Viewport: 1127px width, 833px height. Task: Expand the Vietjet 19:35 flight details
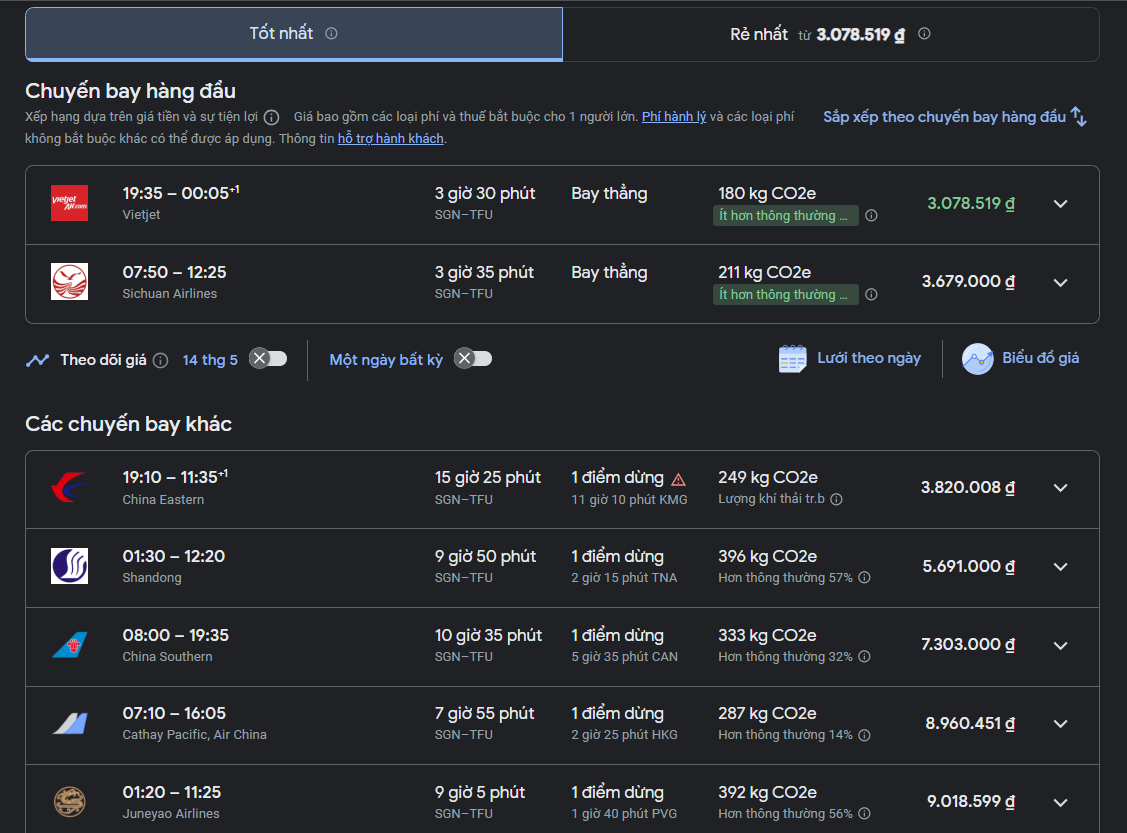tap(1060, 204)
